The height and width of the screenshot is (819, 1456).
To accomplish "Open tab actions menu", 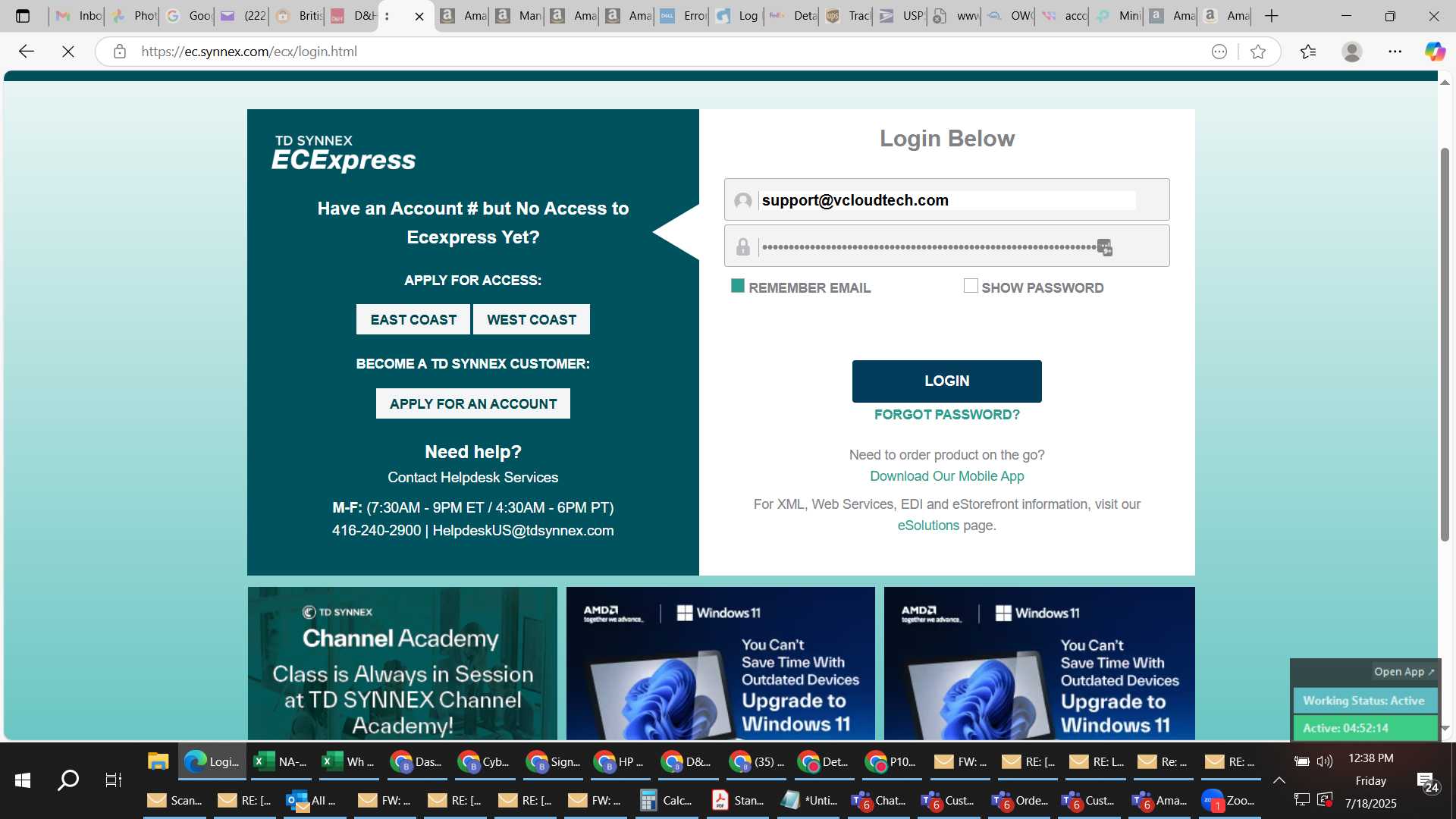I will tap(23, 16).
